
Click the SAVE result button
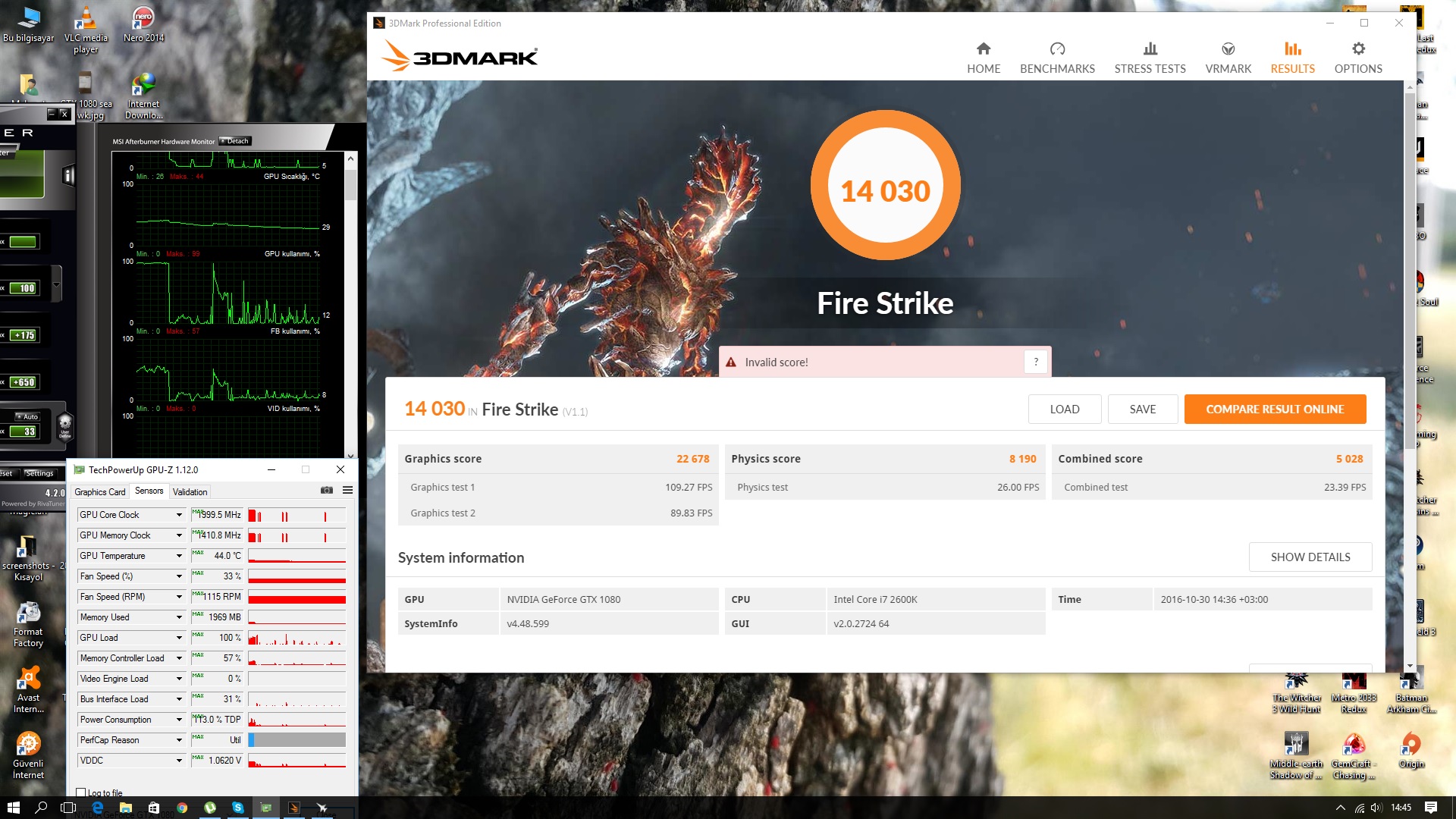point(1142,409)
